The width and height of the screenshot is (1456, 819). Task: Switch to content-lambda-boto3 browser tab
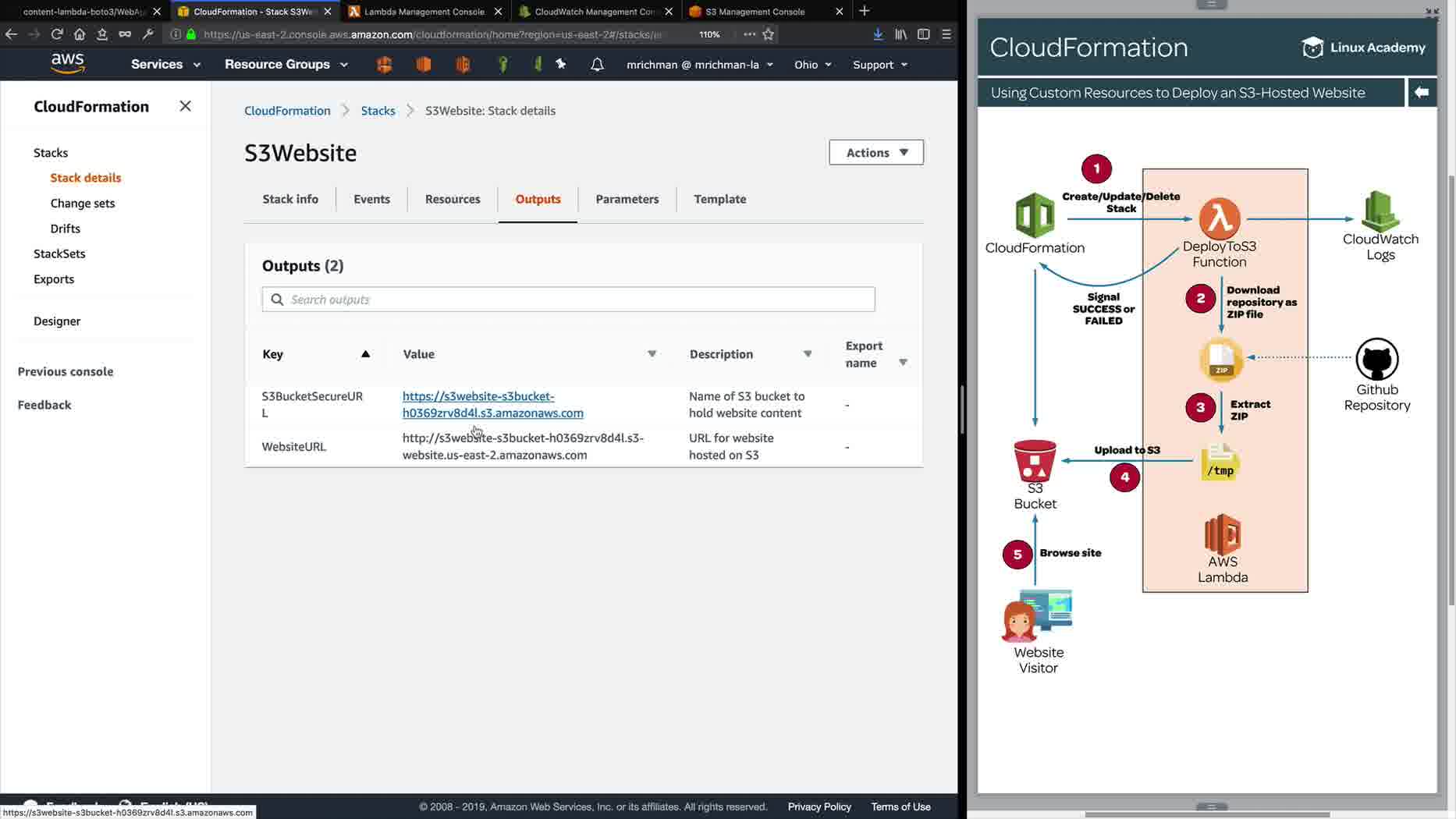[x=84, y=12]
